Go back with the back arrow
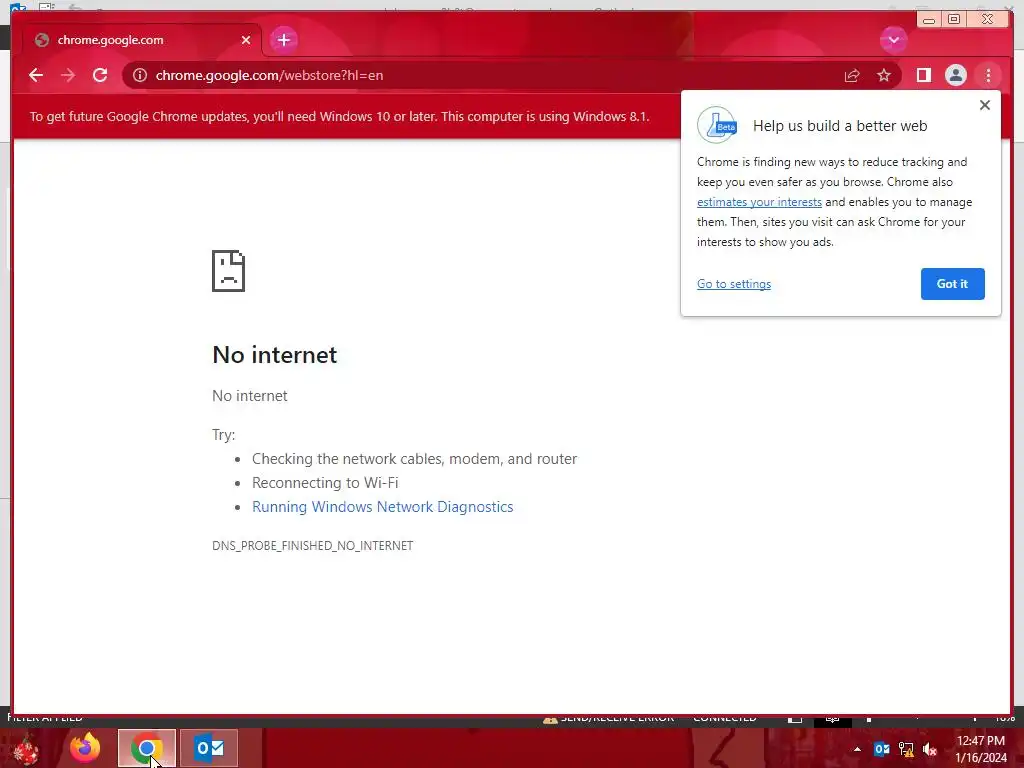1024x768 pixels. [x=36, y=75]
